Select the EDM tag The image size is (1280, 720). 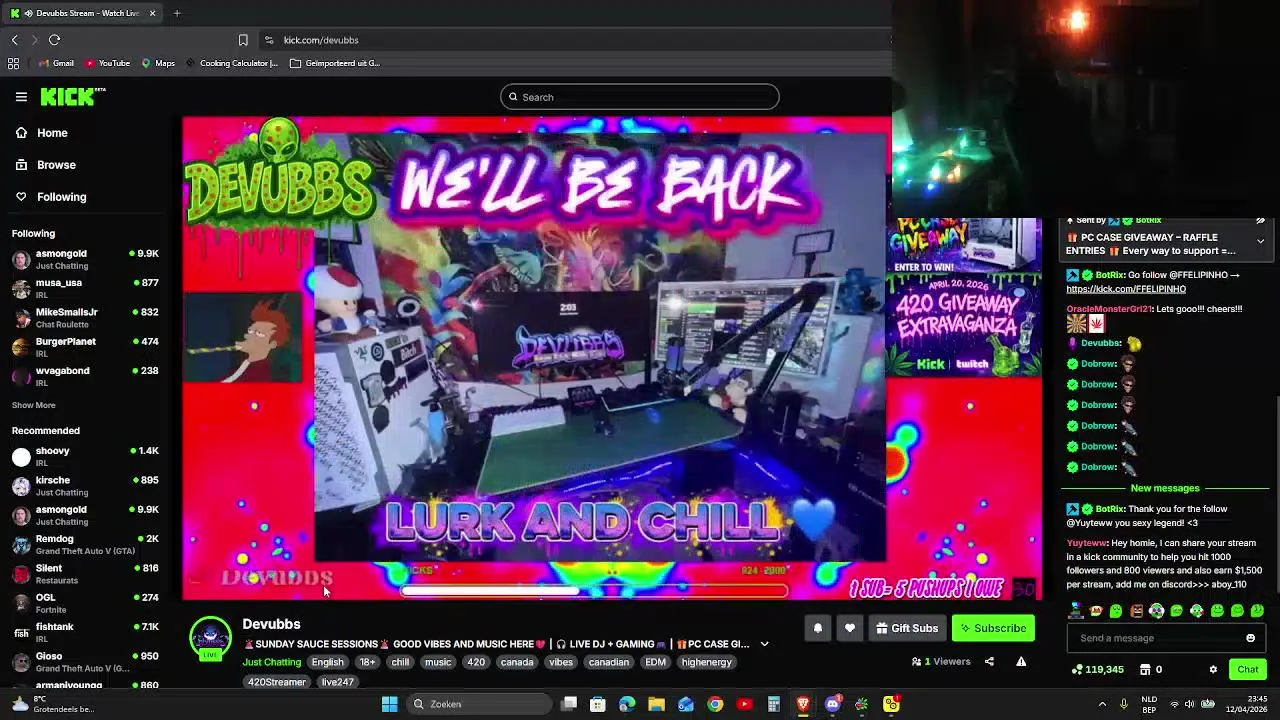(655, 662)
